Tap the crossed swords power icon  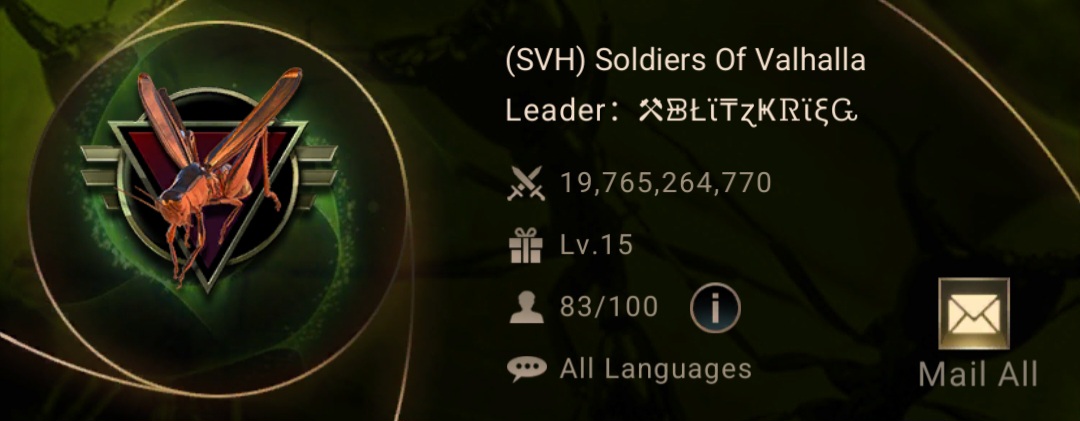pyautogui.click(x=526, y=184)
